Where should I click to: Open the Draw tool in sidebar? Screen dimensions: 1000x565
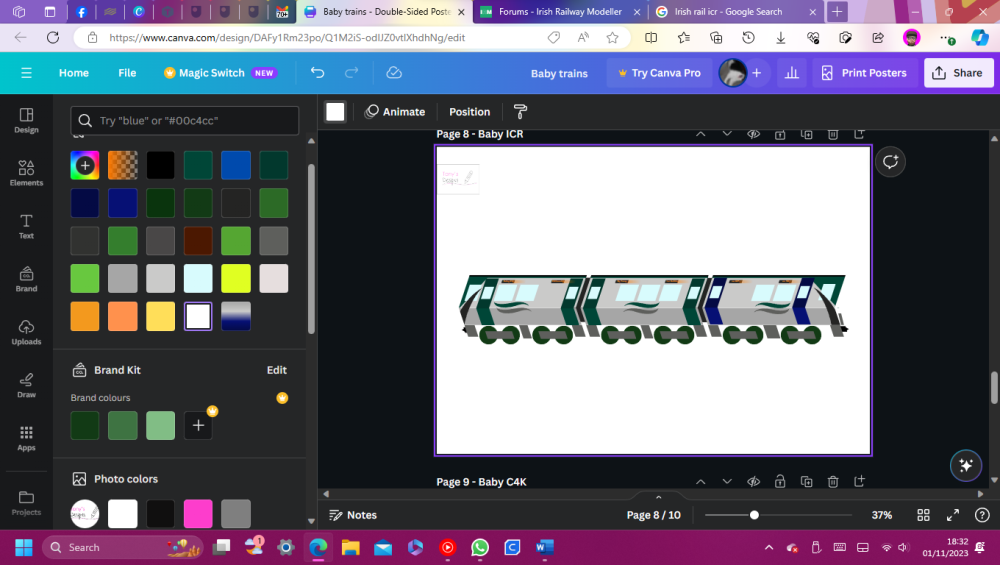pos(26,384)
